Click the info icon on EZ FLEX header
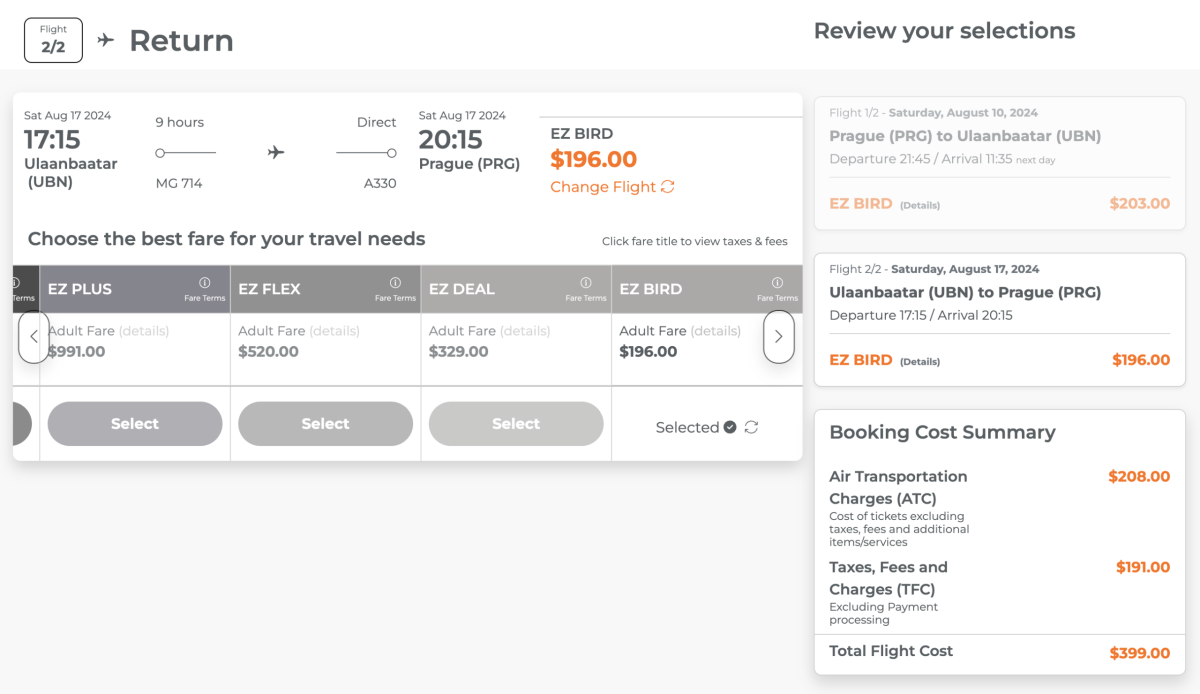1200x694 pixels. (x=395, y=283)
